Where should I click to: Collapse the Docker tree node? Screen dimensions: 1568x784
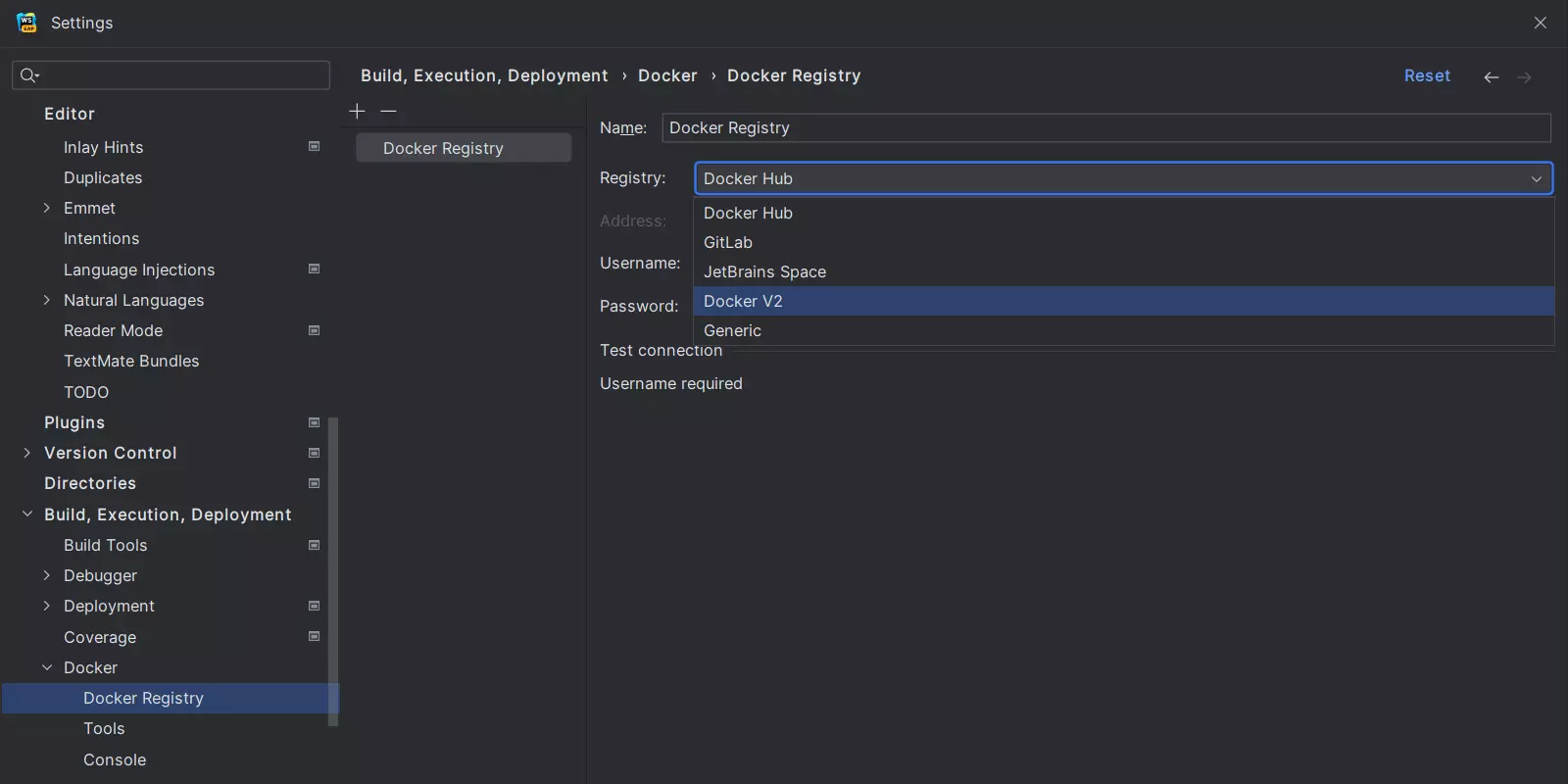click(47, 667)
